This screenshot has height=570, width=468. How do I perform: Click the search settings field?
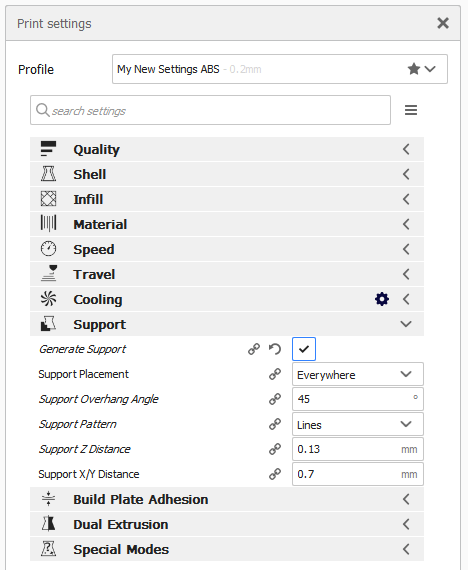[211, 110]
